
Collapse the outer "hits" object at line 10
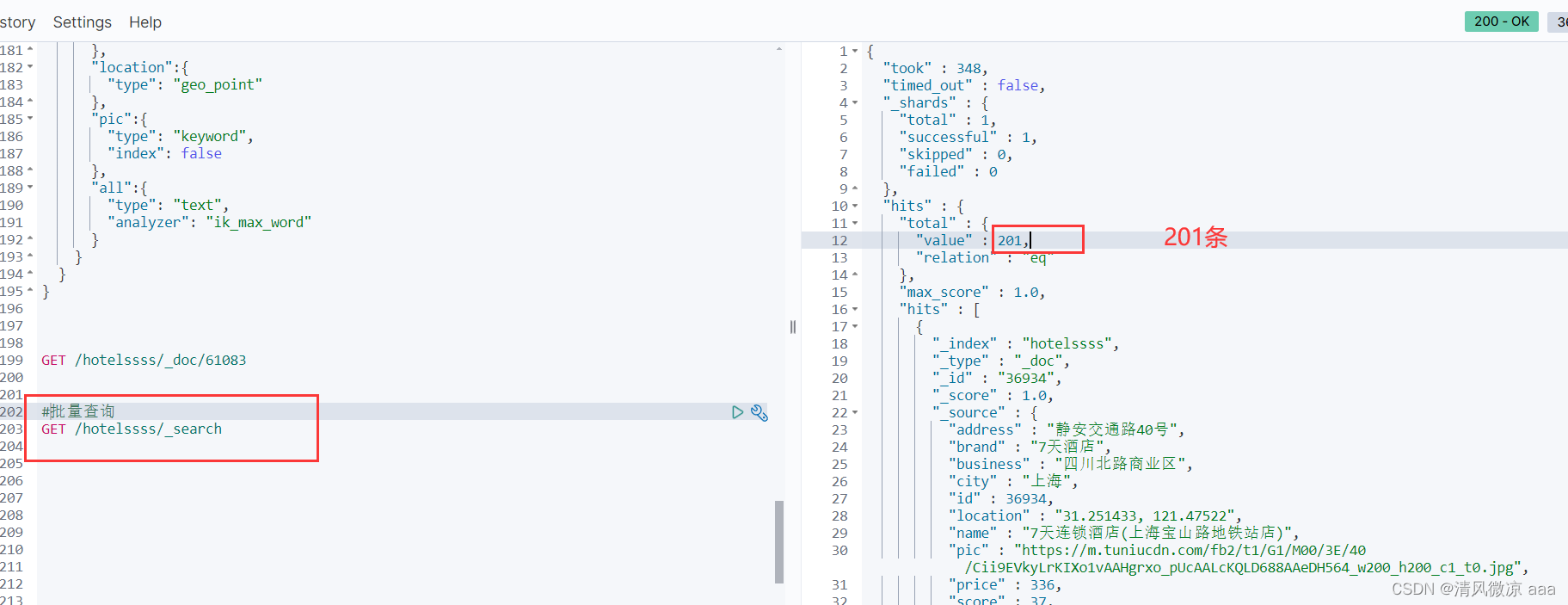[x=855, y=206]
